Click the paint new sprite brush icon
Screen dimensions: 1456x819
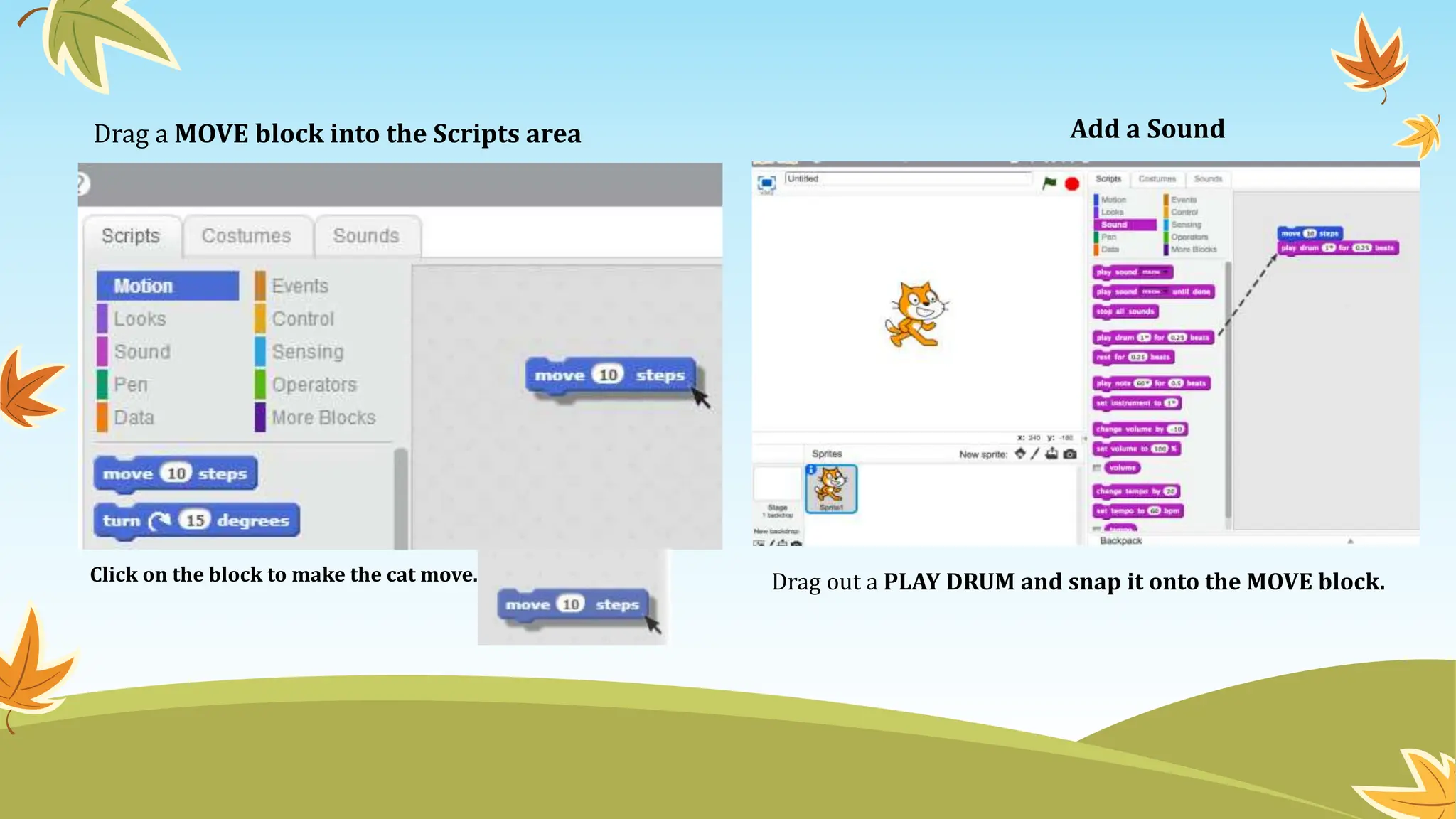coord(1035,454)
